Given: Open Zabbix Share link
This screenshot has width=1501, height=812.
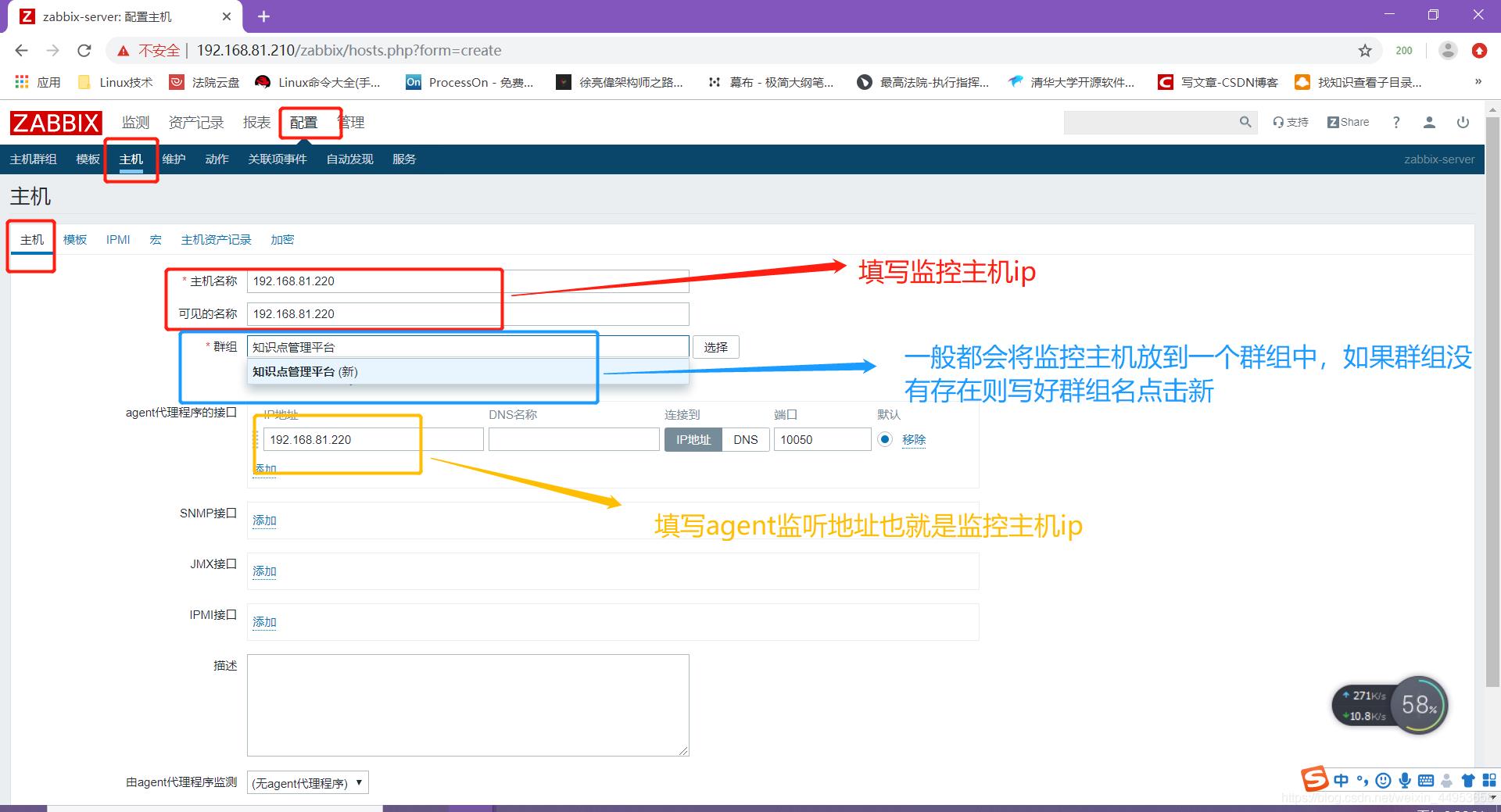Looking at the screenshot, I should [x=1348, y=122].
